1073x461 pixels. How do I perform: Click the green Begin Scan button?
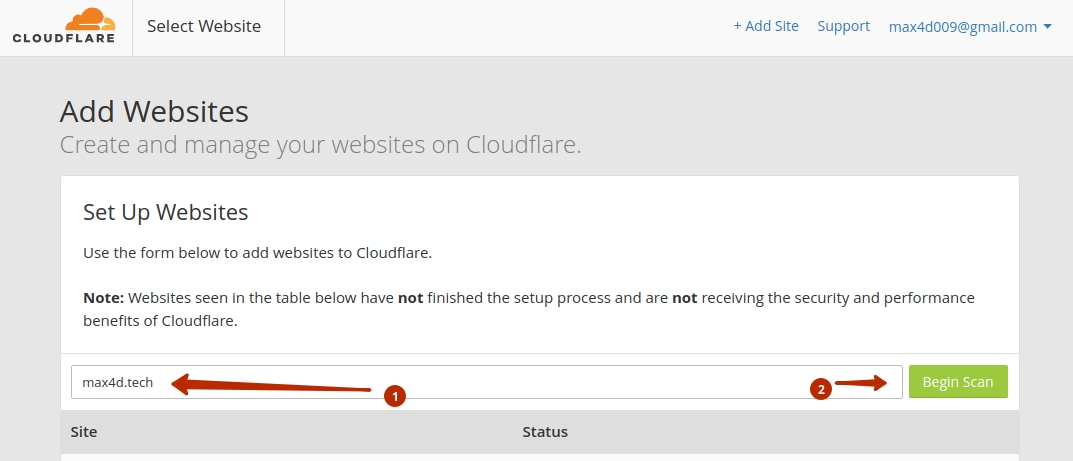coord(958,382)
